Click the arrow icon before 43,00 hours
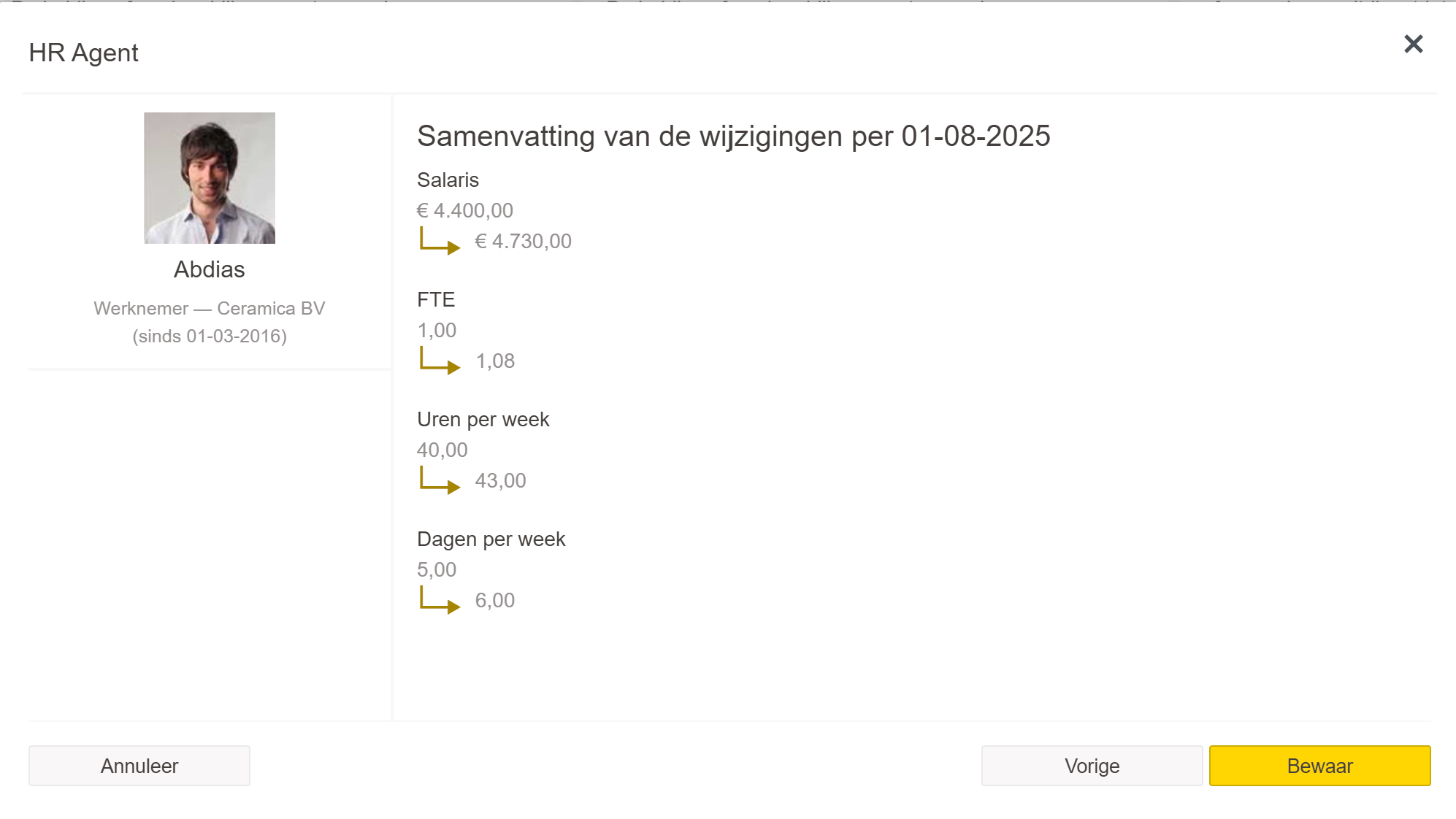Viewport: 1456px width, 819px height. (440, 480)
